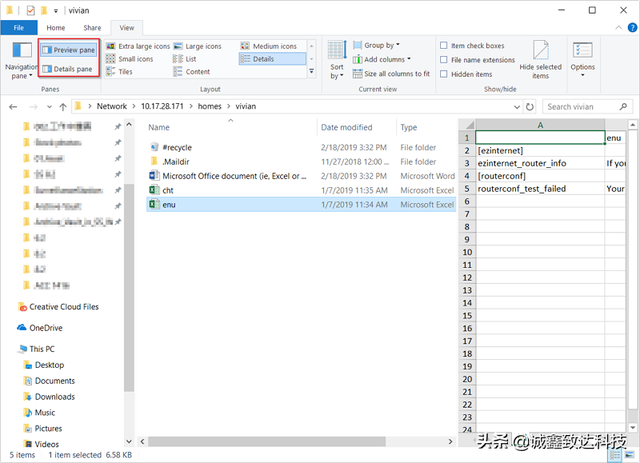Click Network in the address path
Viewport: 640px width, 463px height.
coord(112,106)
